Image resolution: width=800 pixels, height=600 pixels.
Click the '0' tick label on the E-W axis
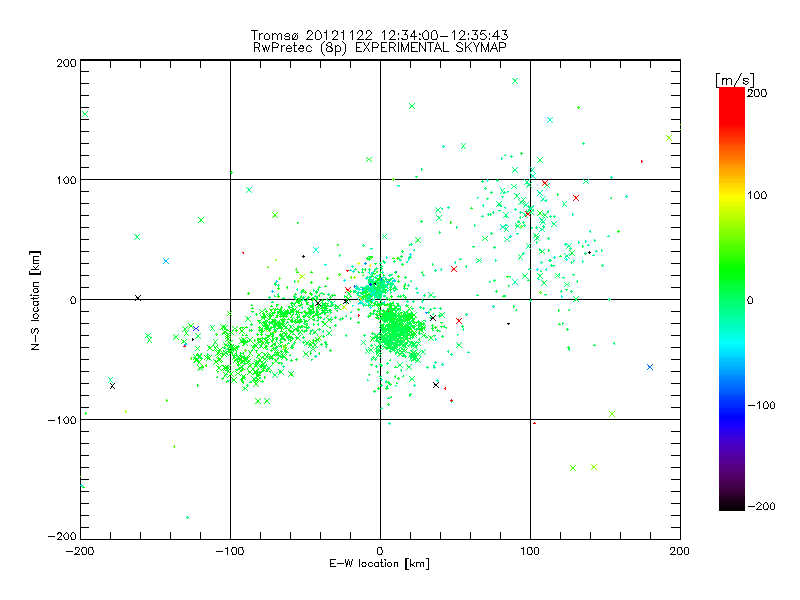pos(380,551)
